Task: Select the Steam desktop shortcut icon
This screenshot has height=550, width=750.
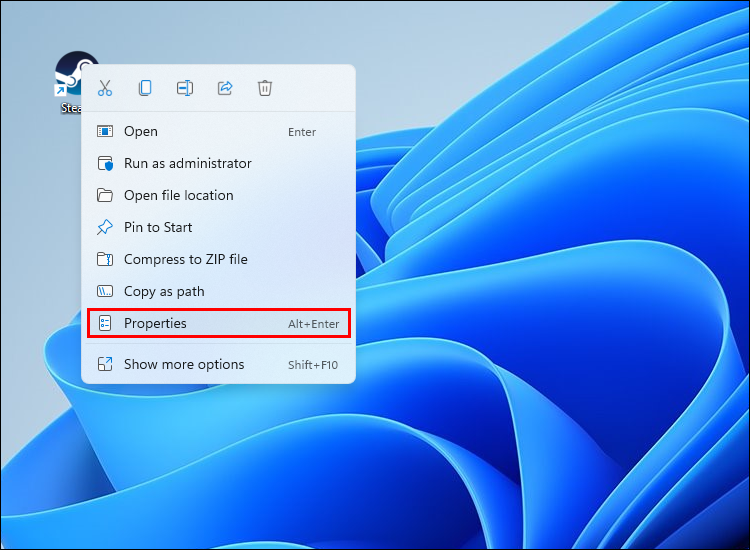Action: pos(69,82)
